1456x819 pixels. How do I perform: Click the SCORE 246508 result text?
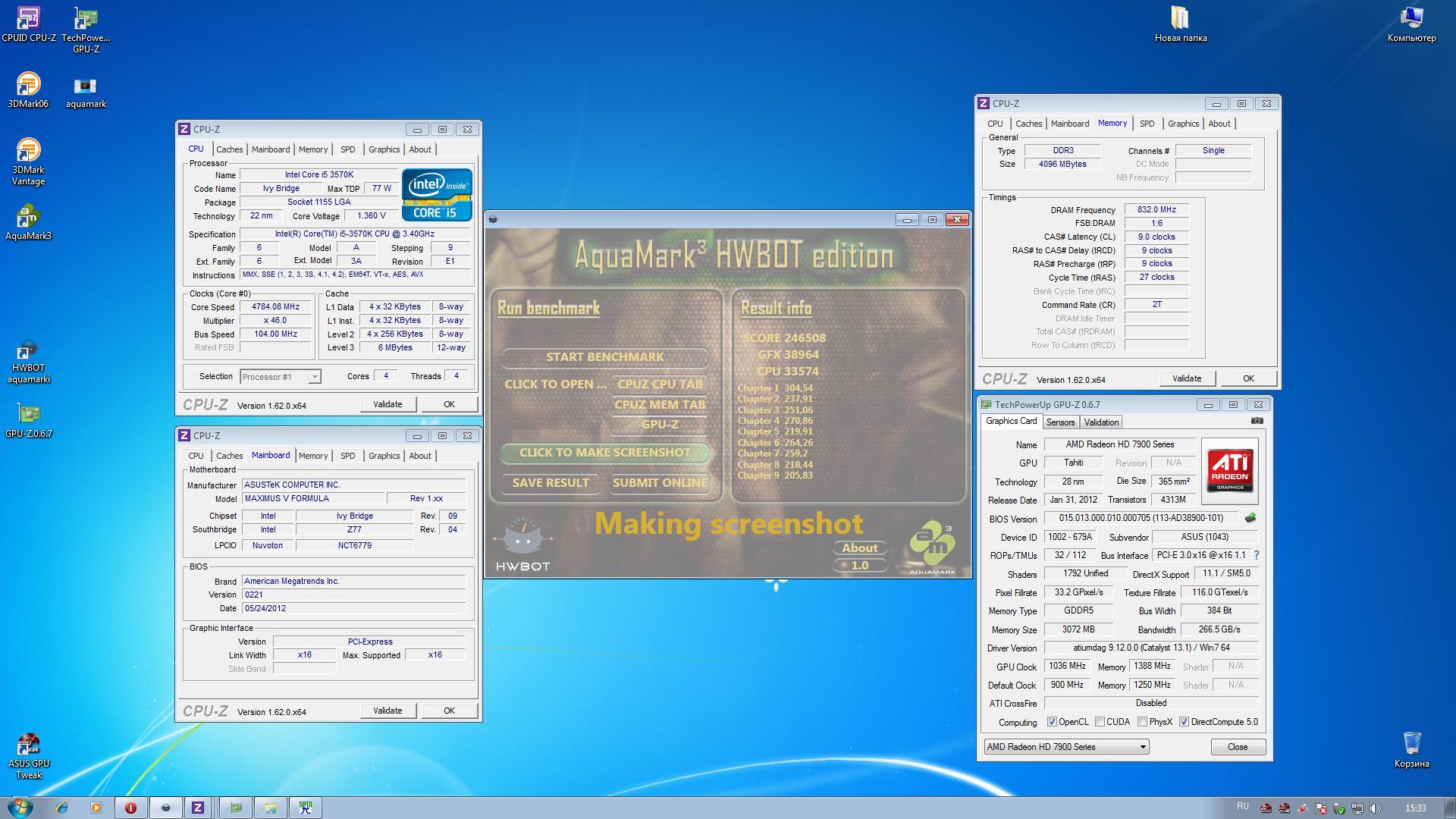(x=784, y=338)
